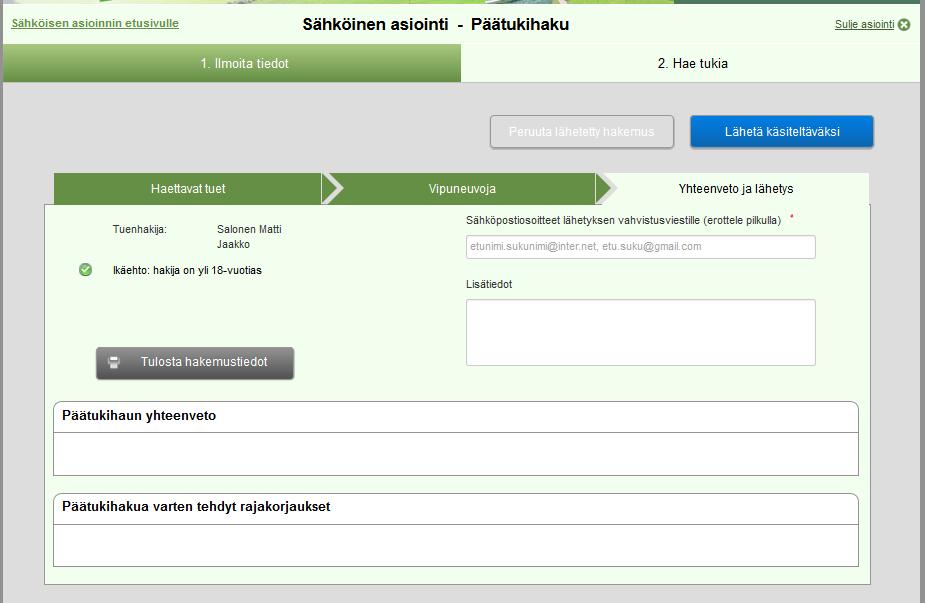Viewport: 925px width, 603px height.
Task: Focus the confirmation email addresses field
Action: (x=641, y=247)
